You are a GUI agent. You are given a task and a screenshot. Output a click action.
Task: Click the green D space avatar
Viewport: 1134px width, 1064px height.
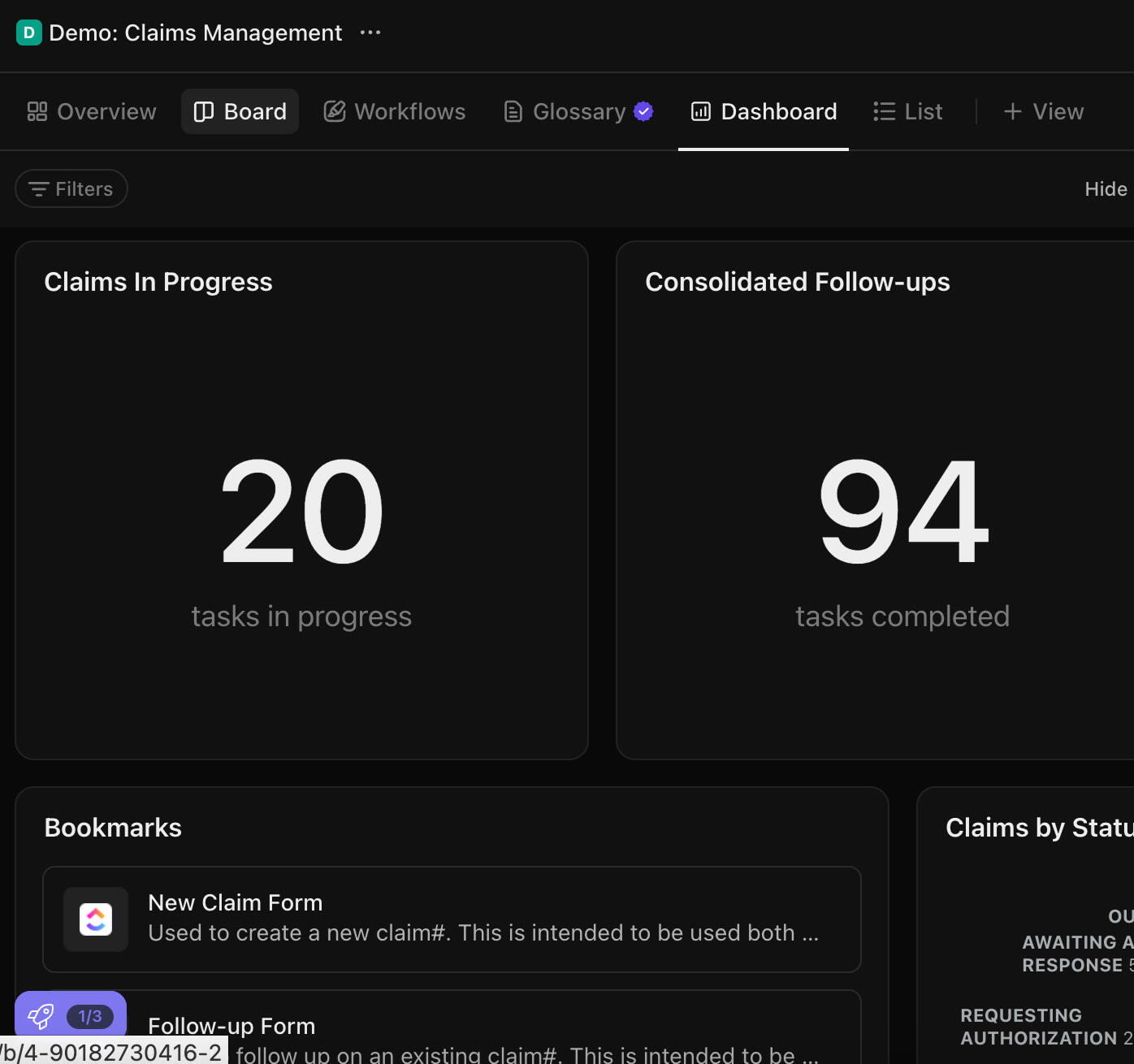[28, 32]
